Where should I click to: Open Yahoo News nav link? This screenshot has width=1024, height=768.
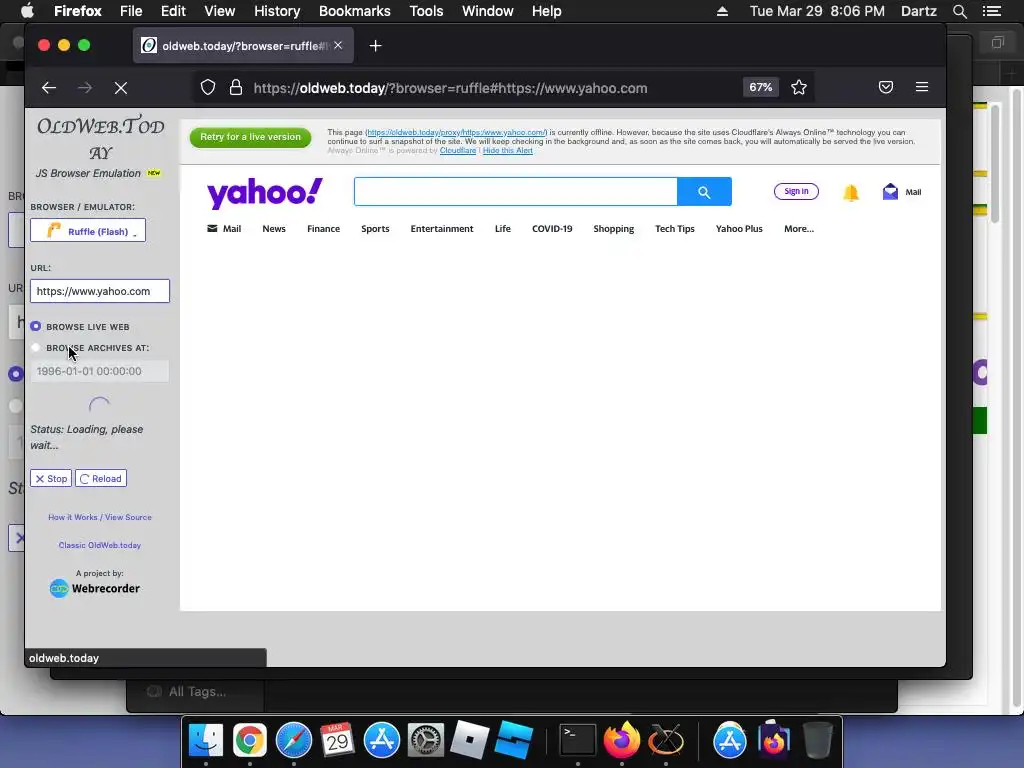coord(274,229)
